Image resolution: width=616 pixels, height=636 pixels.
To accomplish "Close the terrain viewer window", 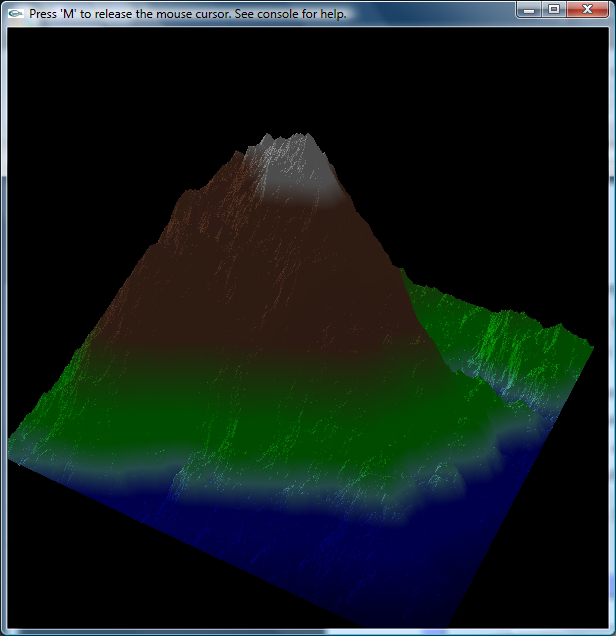I will tap(587, 9).
